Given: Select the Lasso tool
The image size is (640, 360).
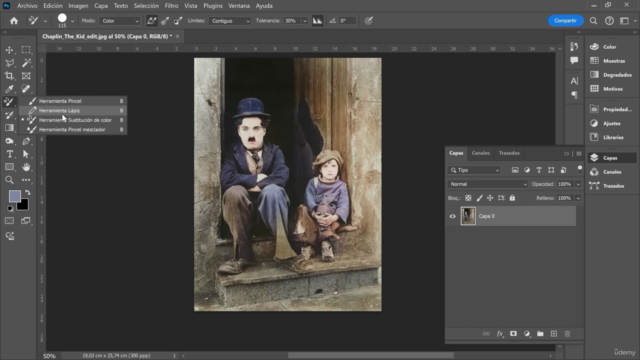Looking at the screenshot, I should [9, 63].
